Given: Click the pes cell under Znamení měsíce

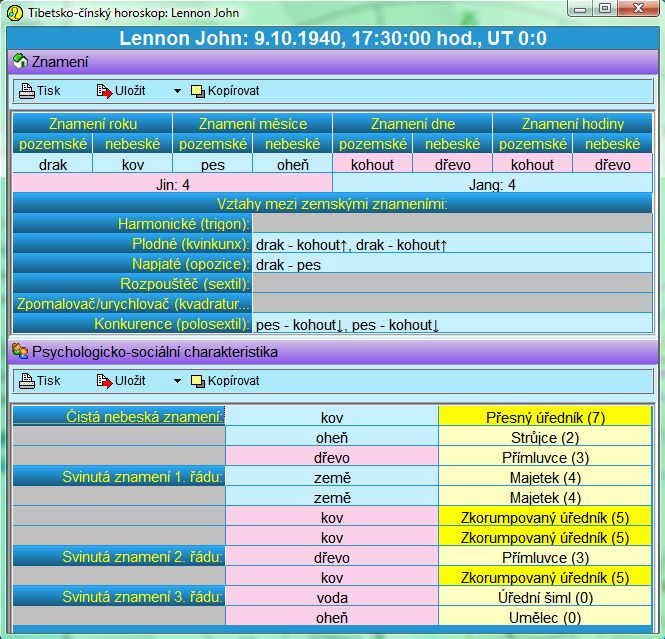Looking at the screenshot, I should (212, 164).
